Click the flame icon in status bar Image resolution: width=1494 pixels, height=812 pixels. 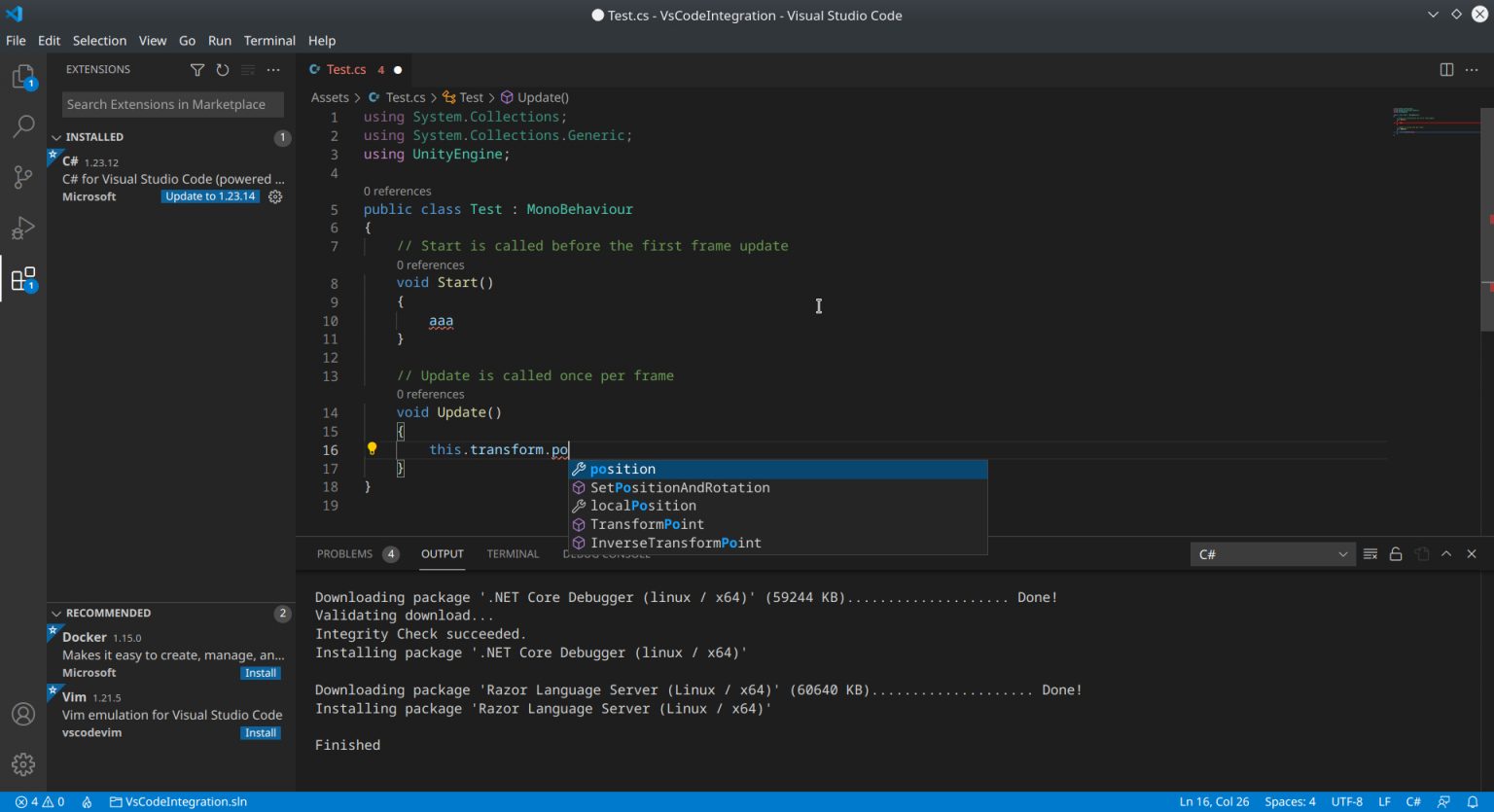coord(87,802)
